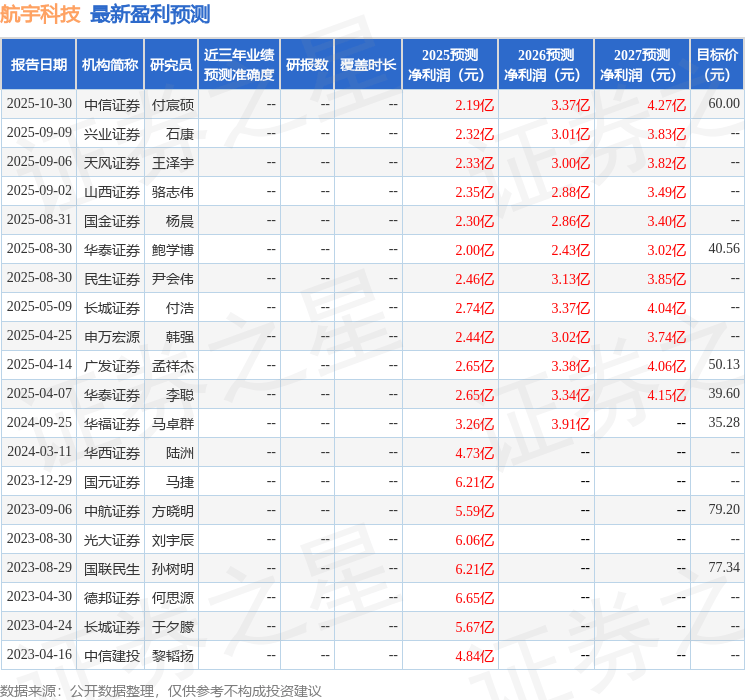This screenshot has width=745, height=700.
Task: Click the 天风证券 cell
Action: click(112, 163)
